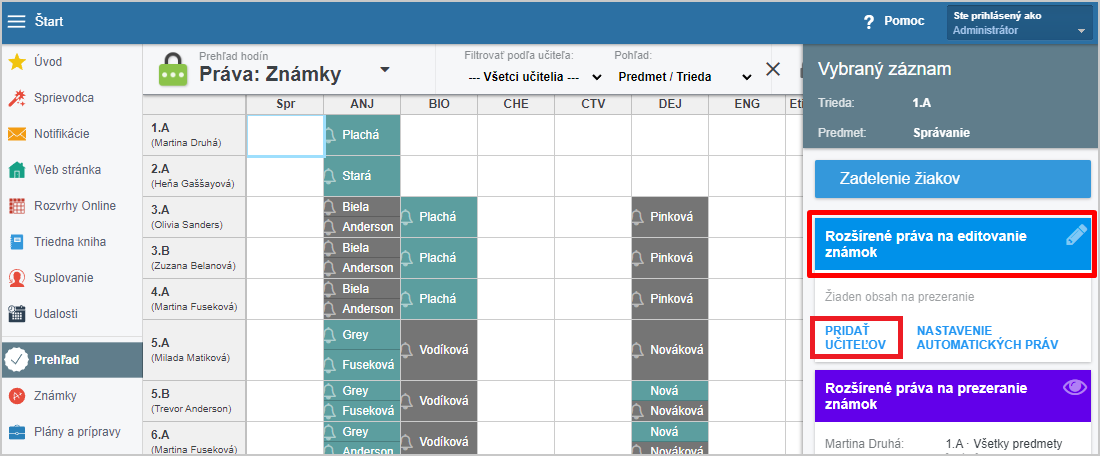Expand the Práva: Známky title dropdown arrow
This screenshot has height=456, width=1100.
pyautogui.click(x=385, y=70)
